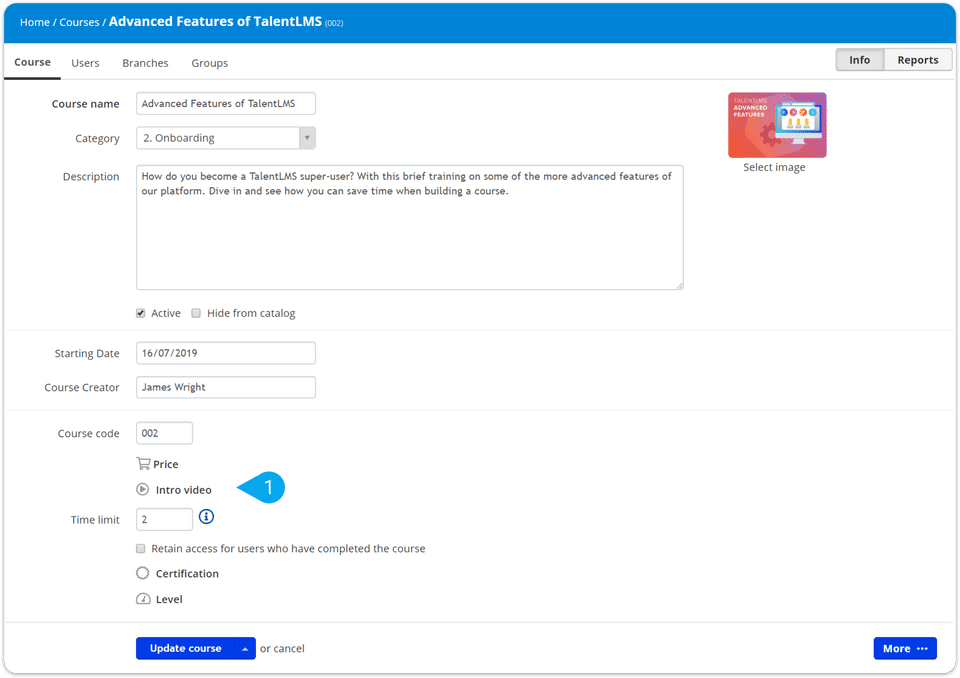Focus the Course code field
Screen dimensions: 960x678
coord(164,433)
